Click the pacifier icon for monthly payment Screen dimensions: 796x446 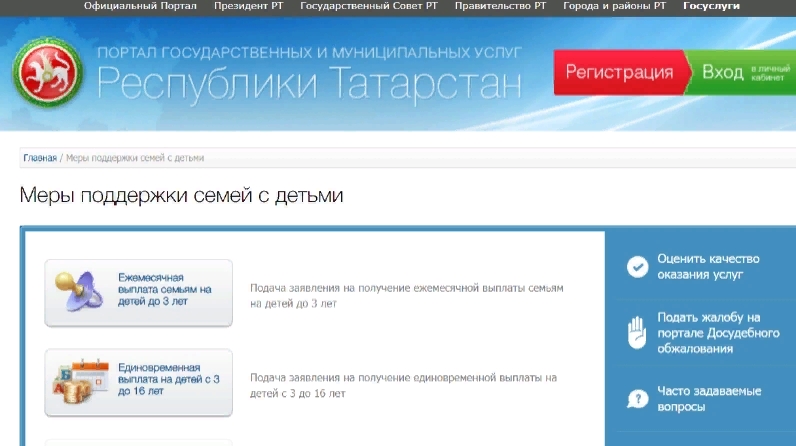click(x=82, y=291)
